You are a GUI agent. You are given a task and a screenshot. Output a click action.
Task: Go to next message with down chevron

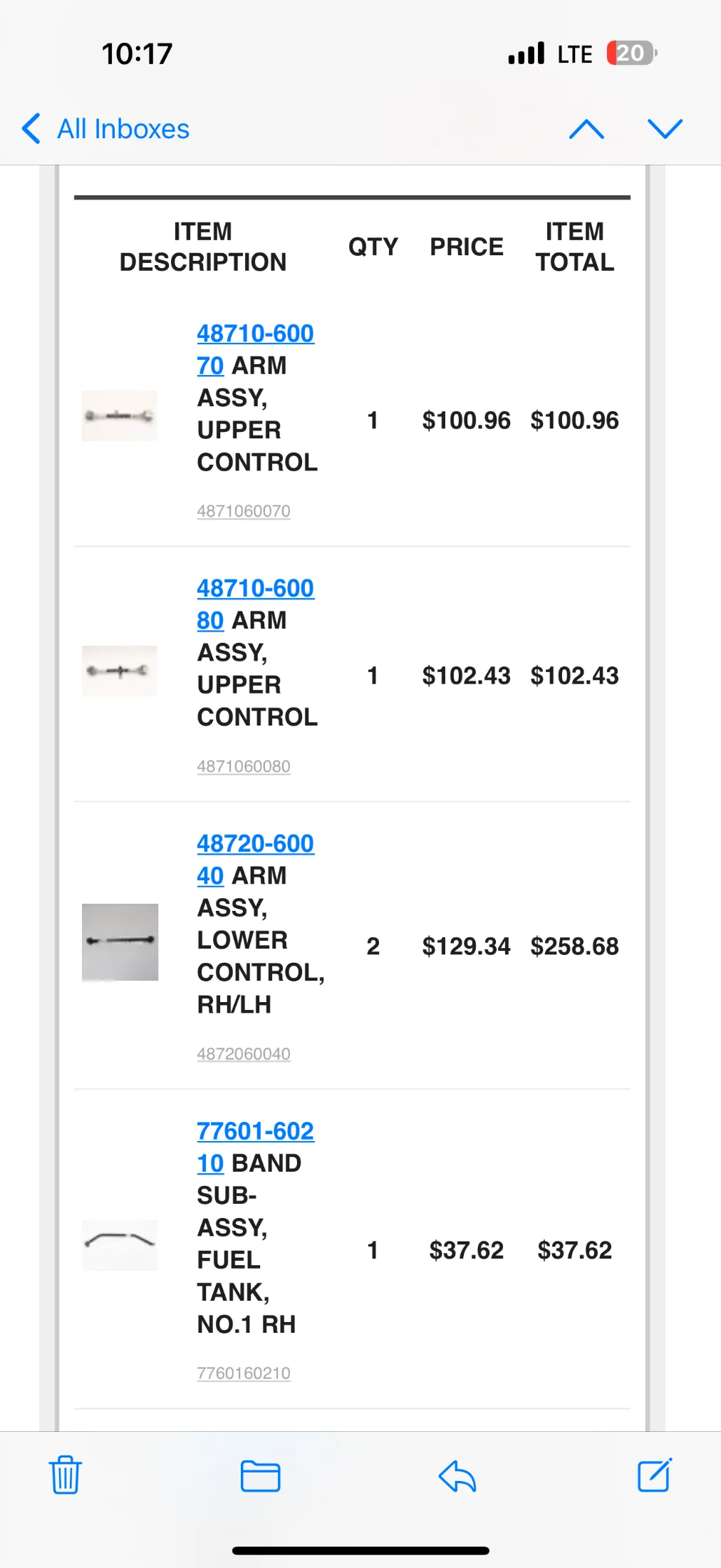pyautogui.click(x=665, y=129)
